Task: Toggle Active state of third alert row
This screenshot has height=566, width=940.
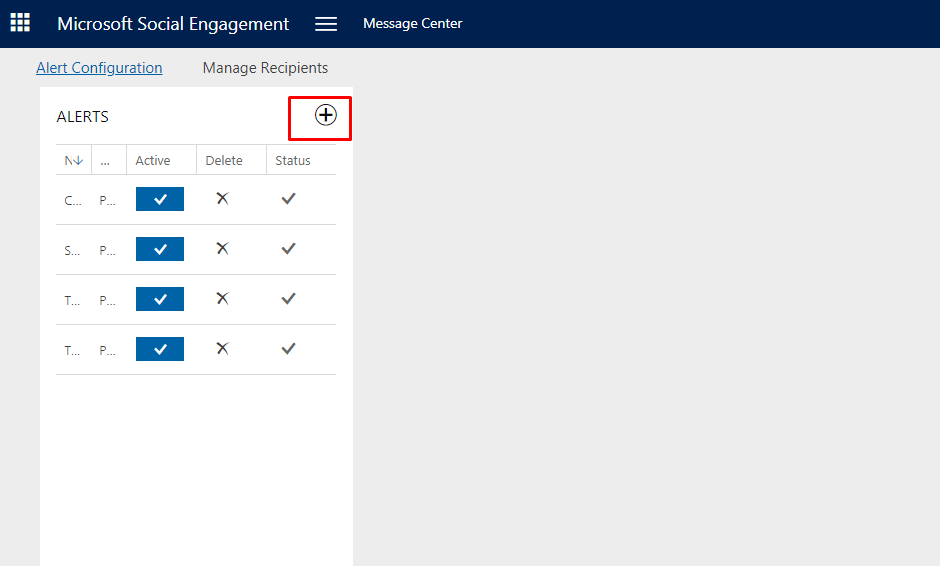Action: pos(160,299)
